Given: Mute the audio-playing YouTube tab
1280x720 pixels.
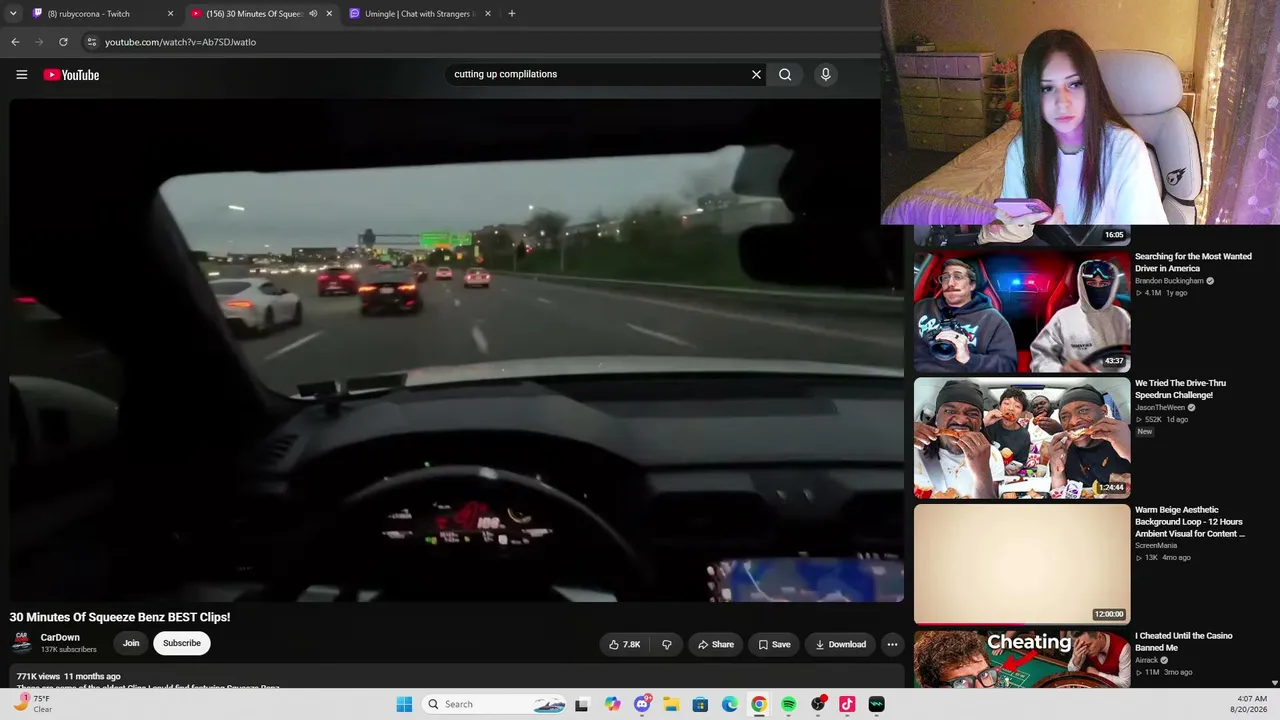Looking at the screenshot, I should pos(313,14).
